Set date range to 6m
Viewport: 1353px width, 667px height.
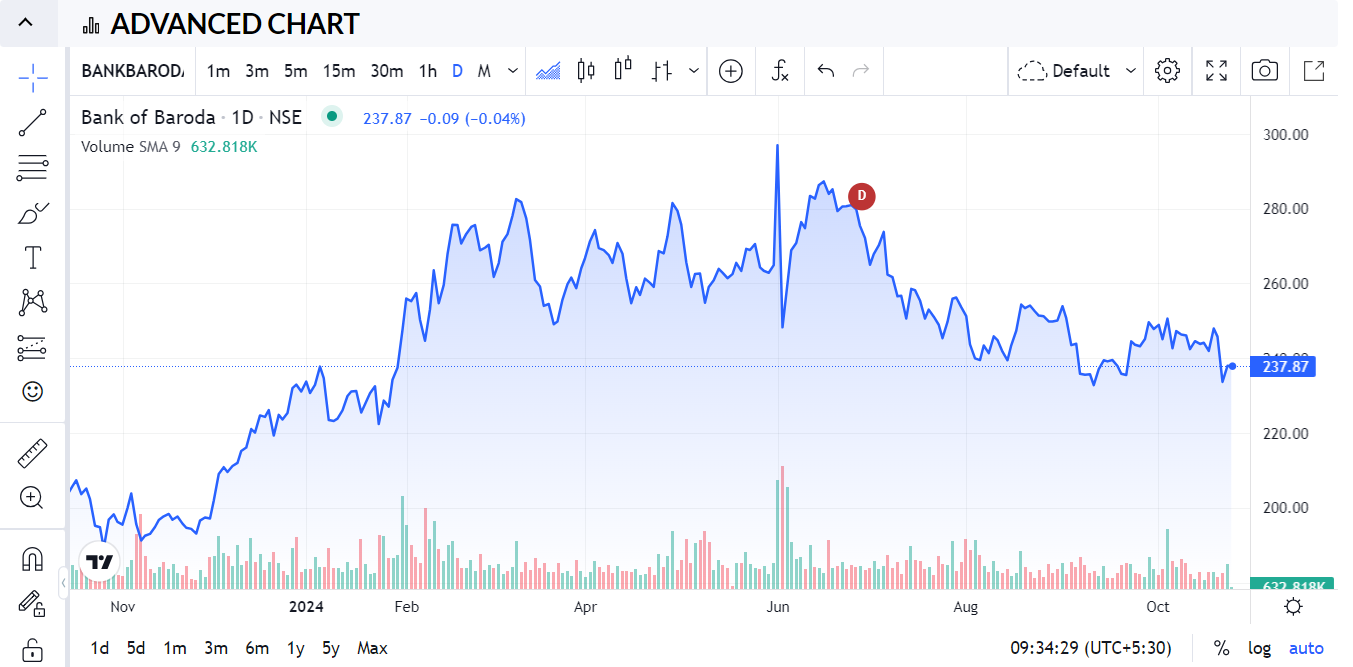click(257, 648)
